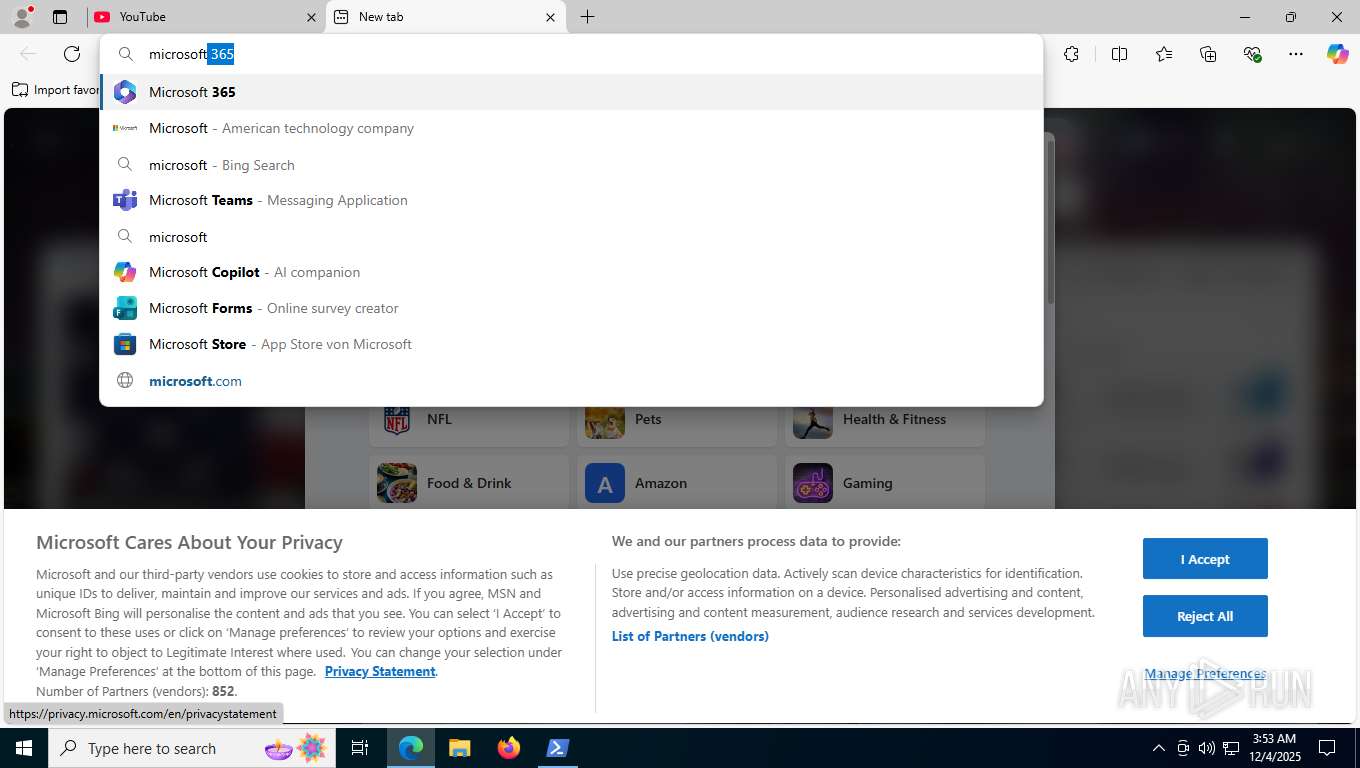Pick the plain 'microsoft' search suggestion
1360x768 pixels.
point(571,237)
